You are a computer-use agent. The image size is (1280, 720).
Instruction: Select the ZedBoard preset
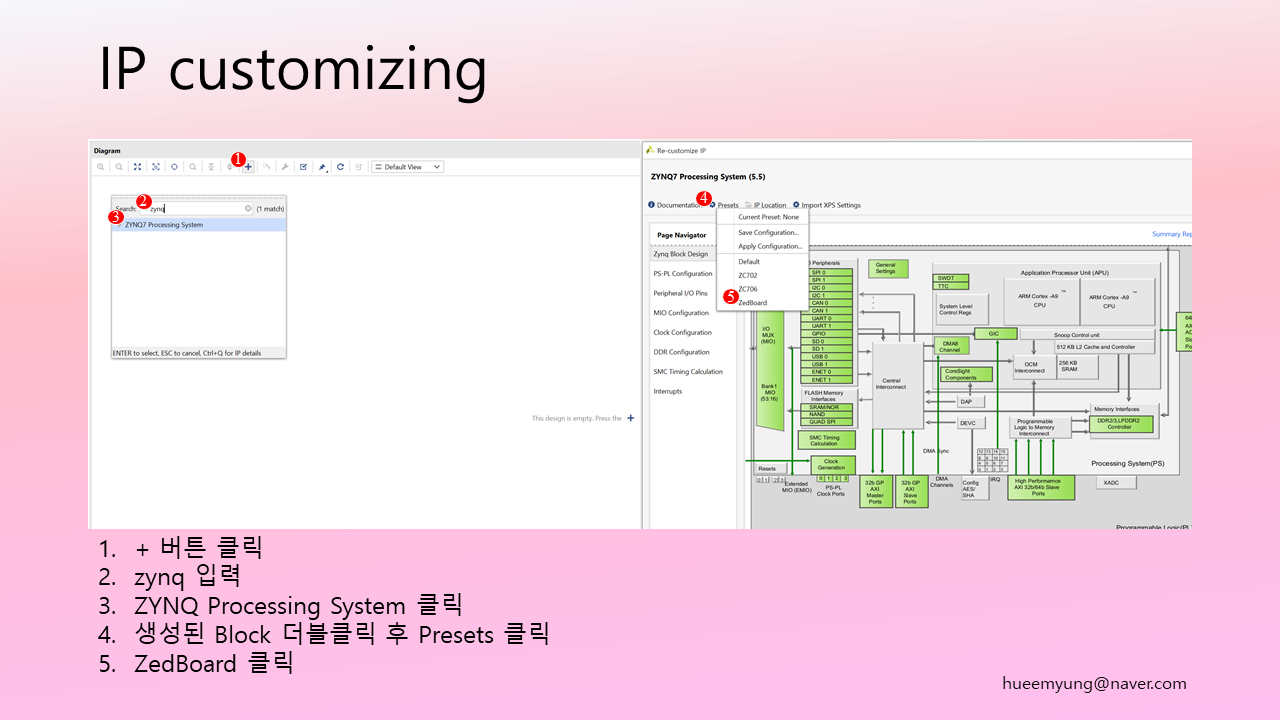(x=753, y=303)
